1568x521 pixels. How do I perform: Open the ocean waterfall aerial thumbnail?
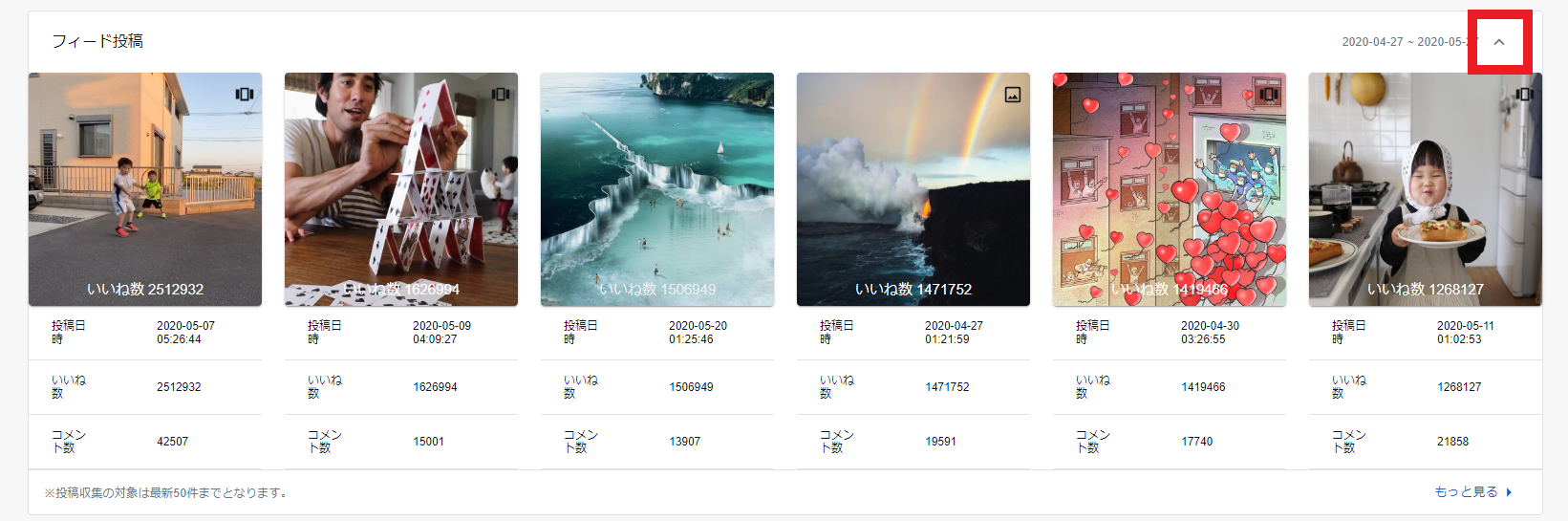click(657, 182)
